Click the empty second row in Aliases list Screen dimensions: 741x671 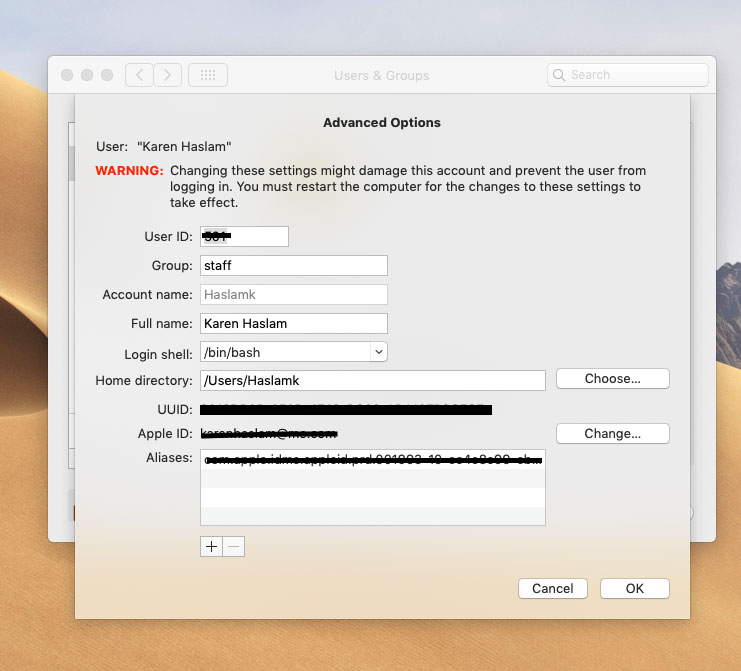(x=372, y=479)
